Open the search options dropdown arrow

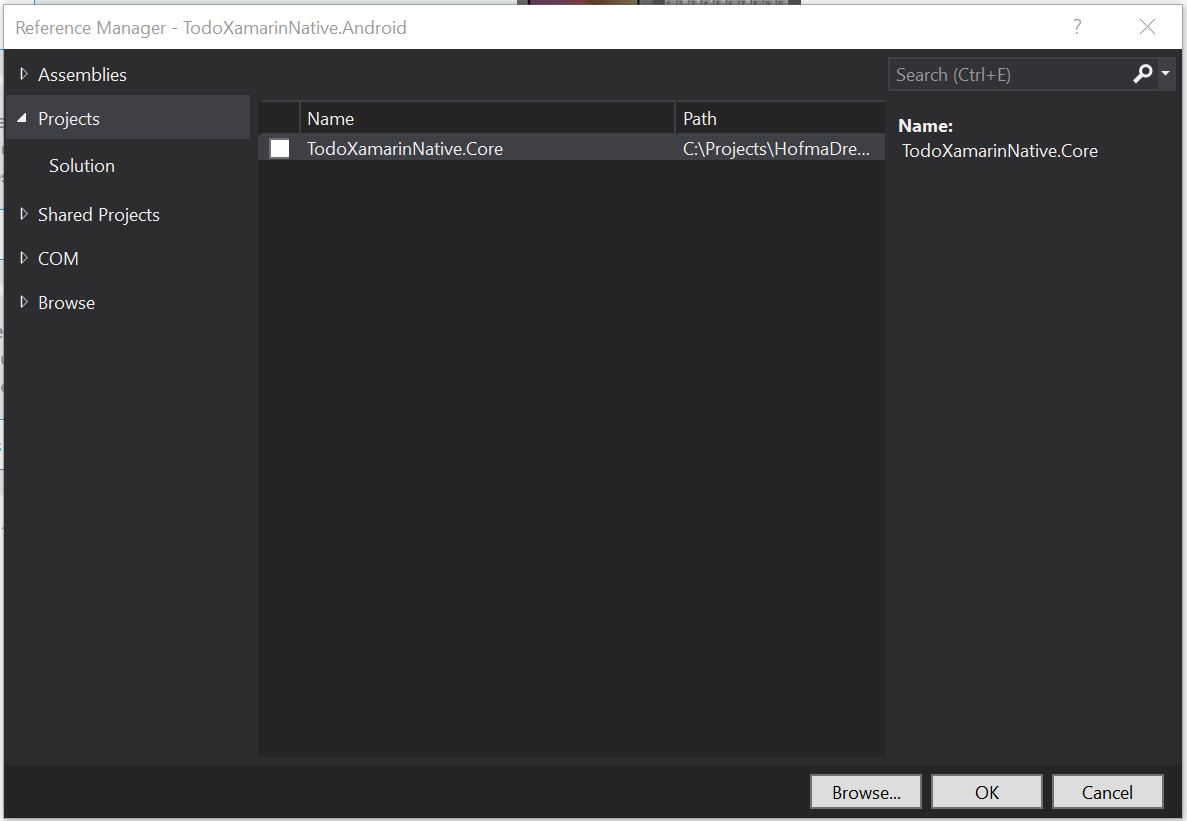coord(1166,74)
